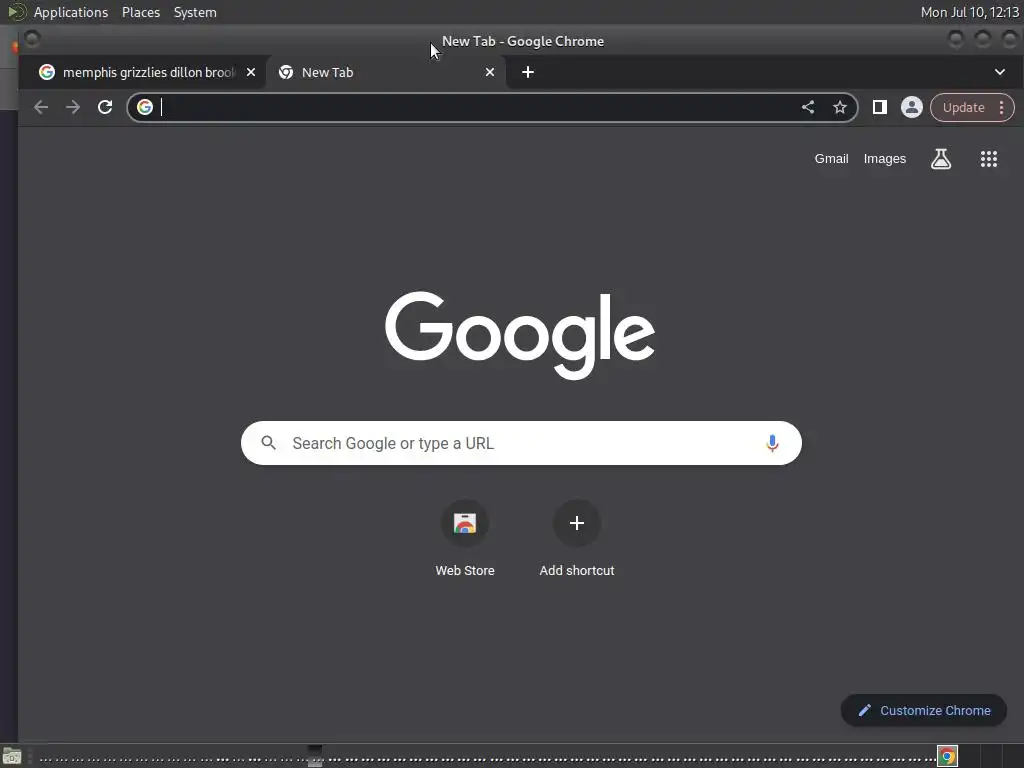Viewport: 1024px width, 768px height.
Task: Open Web Store shortcut
Action: pos(465,524)
